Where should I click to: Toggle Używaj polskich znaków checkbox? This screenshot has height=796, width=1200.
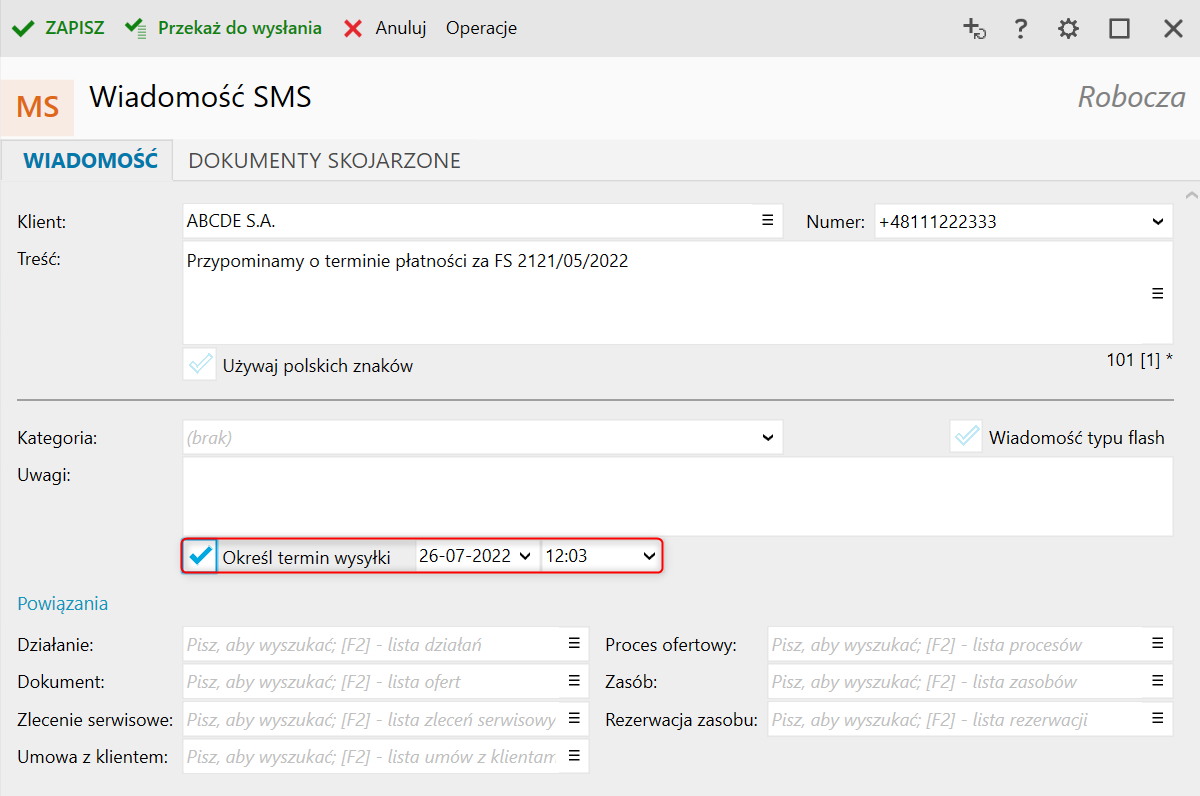click(200, 364)
